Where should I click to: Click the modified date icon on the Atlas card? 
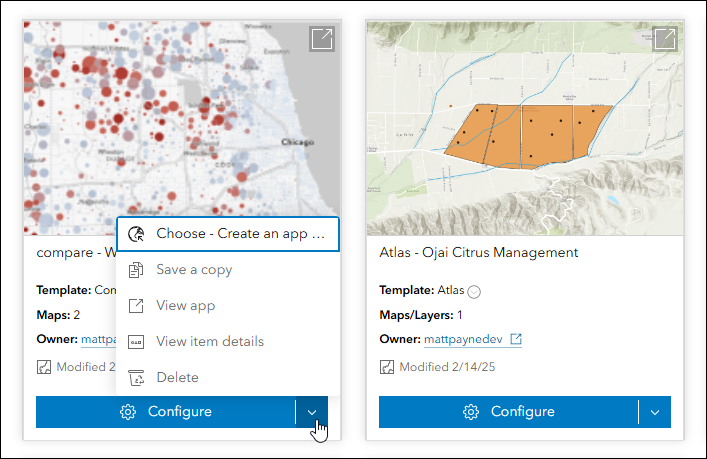[x=387, y=367]
